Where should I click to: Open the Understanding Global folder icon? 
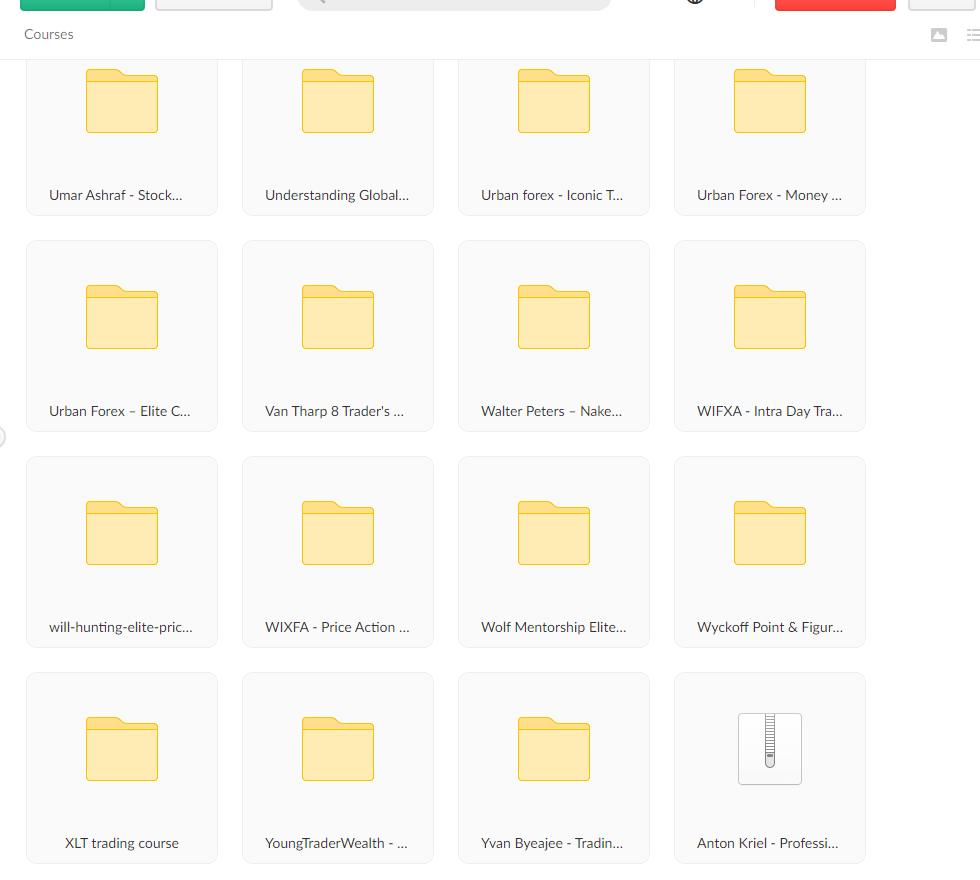(338, 101)
